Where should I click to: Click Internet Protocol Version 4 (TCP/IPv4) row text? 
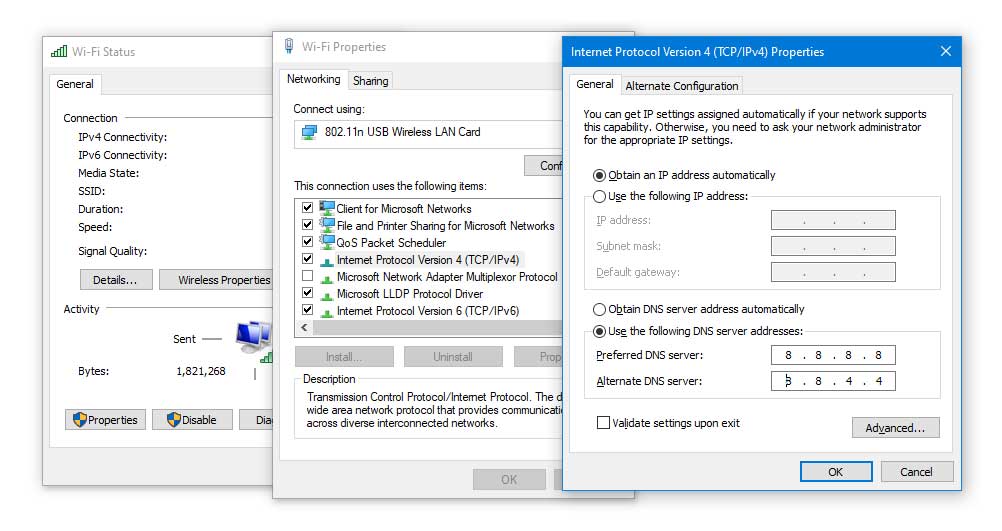[428, 259]
